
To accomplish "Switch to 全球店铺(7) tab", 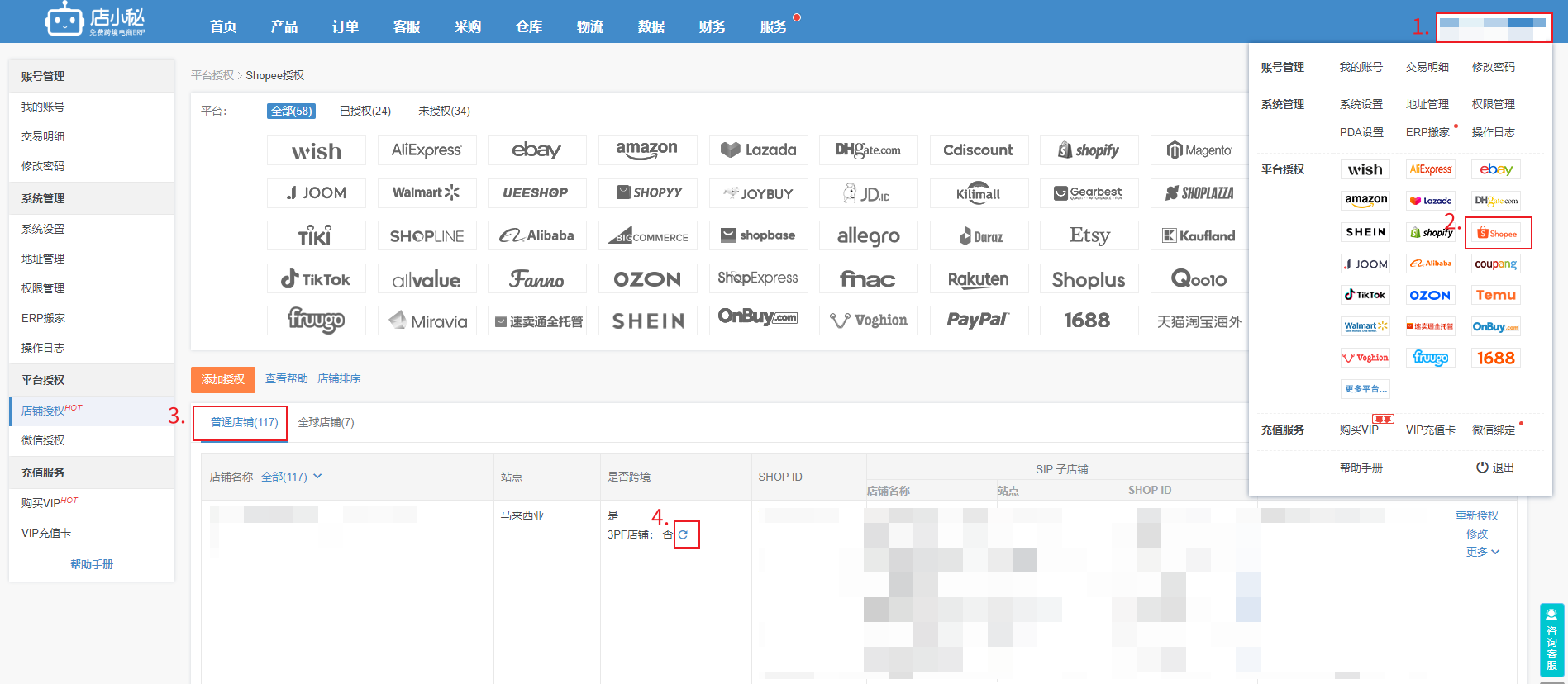I will tap(326, 422).
